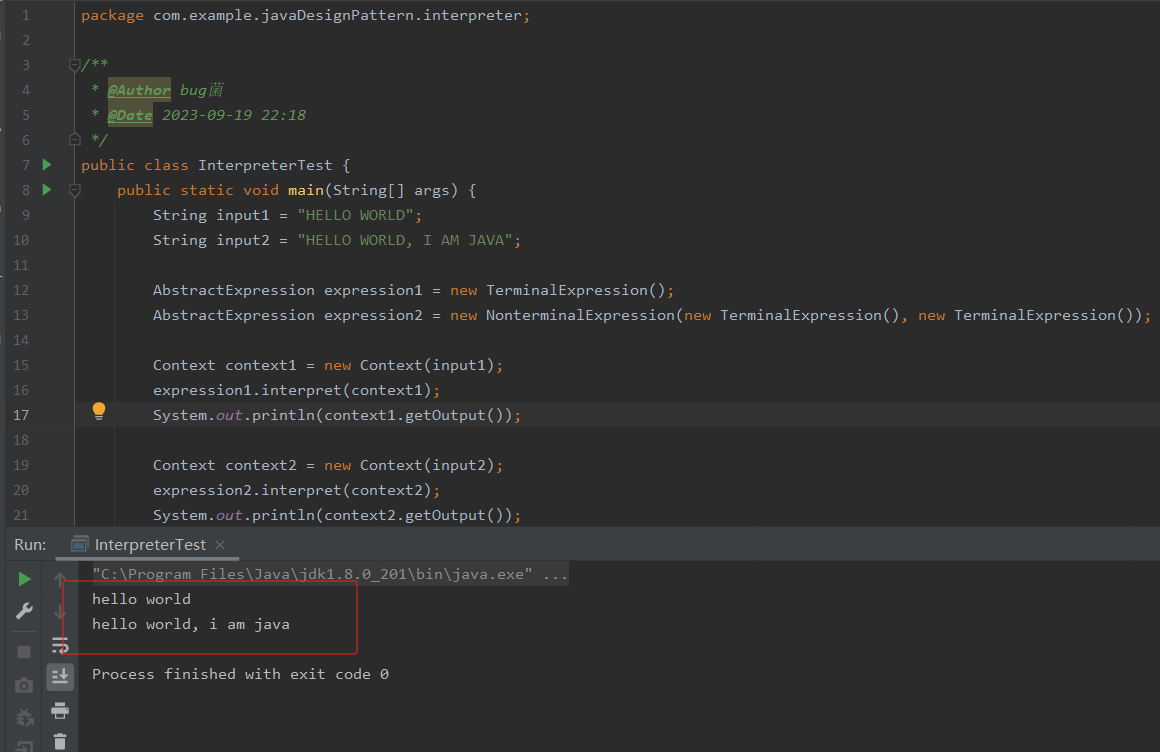The height and width of the screenshot is (752, 1160).
Task: Click the Javadoc end fold marker
Action: (x=74, y=139)
